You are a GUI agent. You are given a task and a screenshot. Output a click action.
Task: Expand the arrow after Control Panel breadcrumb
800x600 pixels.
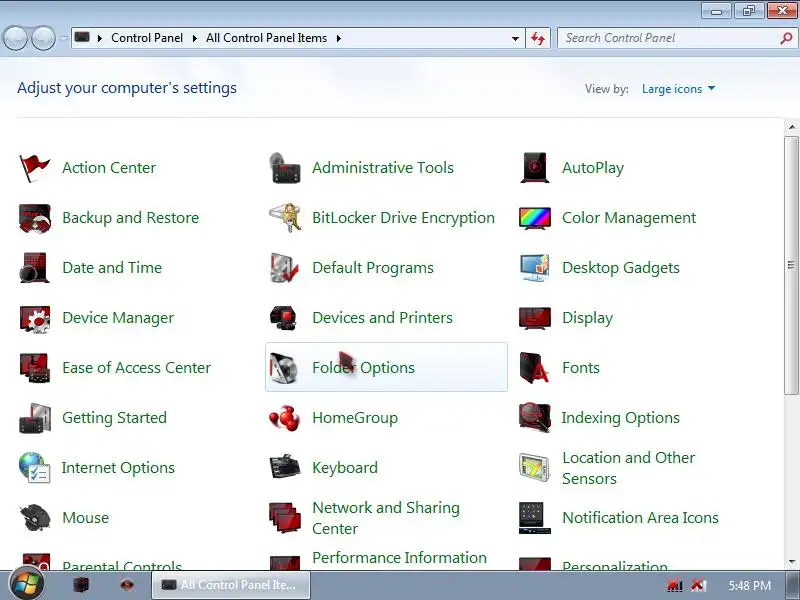point(194,38)
